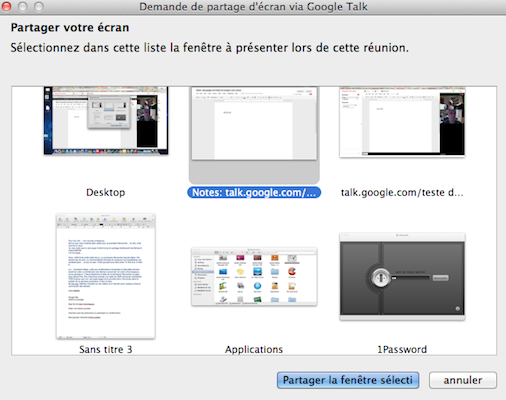Click the 'Sans titre 3' label
The height and width of the screenshot is (400, 506).
point(106,349)
